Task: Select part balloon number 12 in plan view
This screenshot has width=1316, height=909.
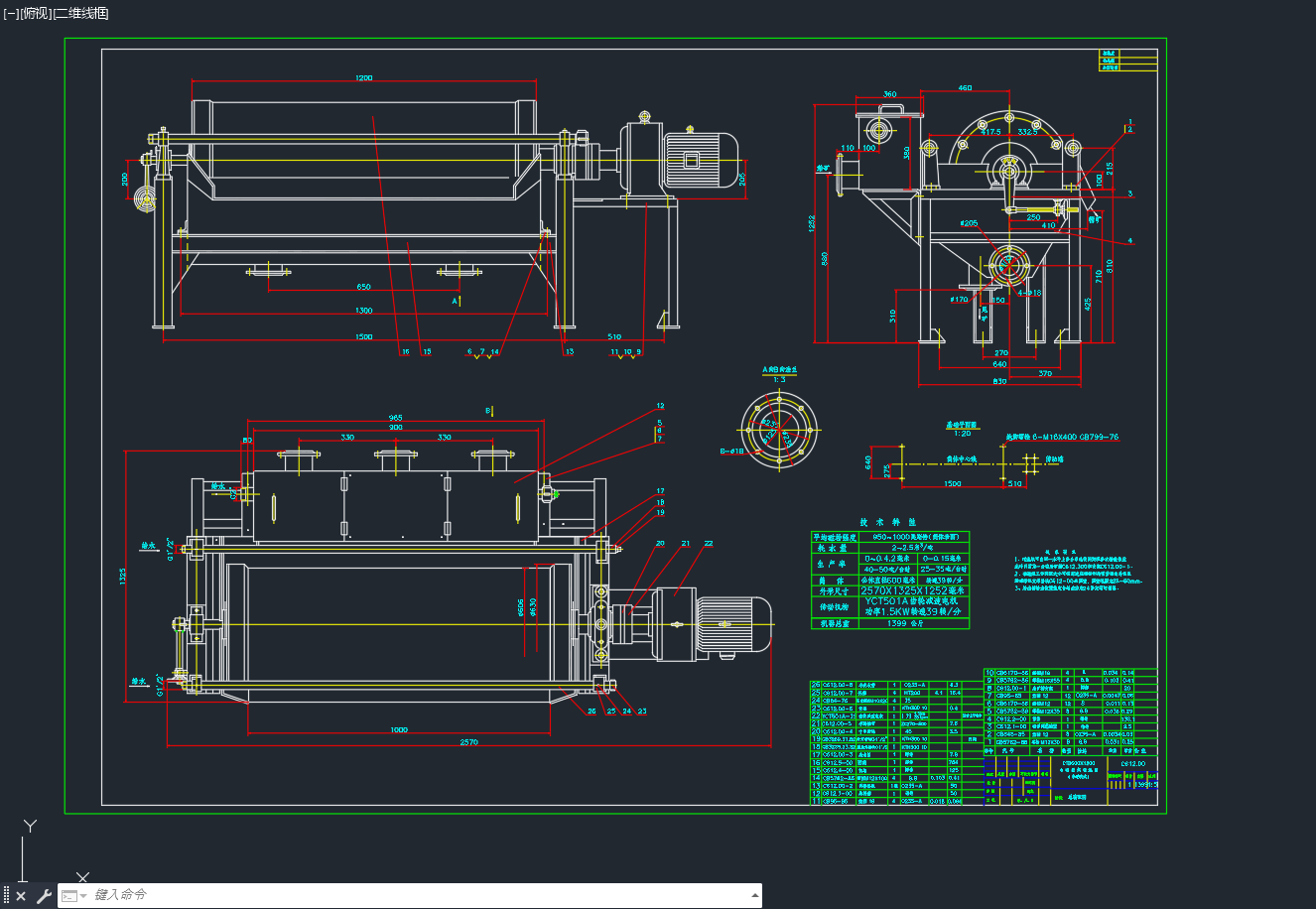Action: coord(660,406)
